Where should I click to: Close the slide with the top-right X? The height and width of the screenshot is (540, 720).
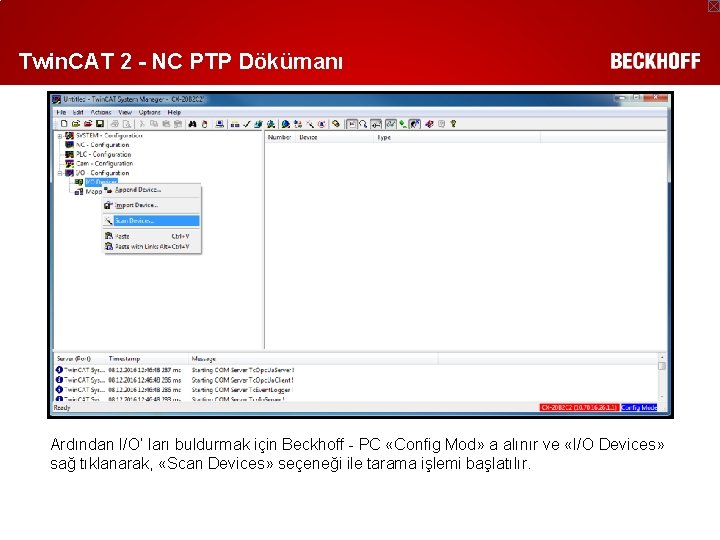click(713, 6)
